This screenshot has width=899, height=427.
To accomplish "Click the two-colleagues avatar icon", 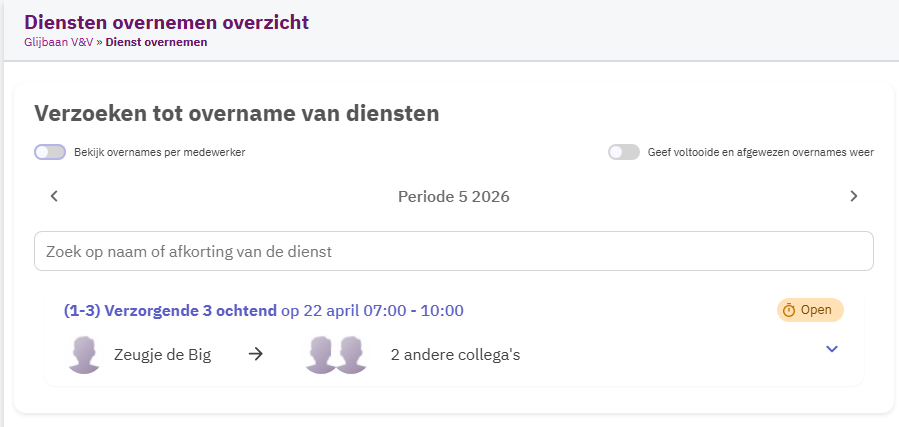I will [336, 355].
